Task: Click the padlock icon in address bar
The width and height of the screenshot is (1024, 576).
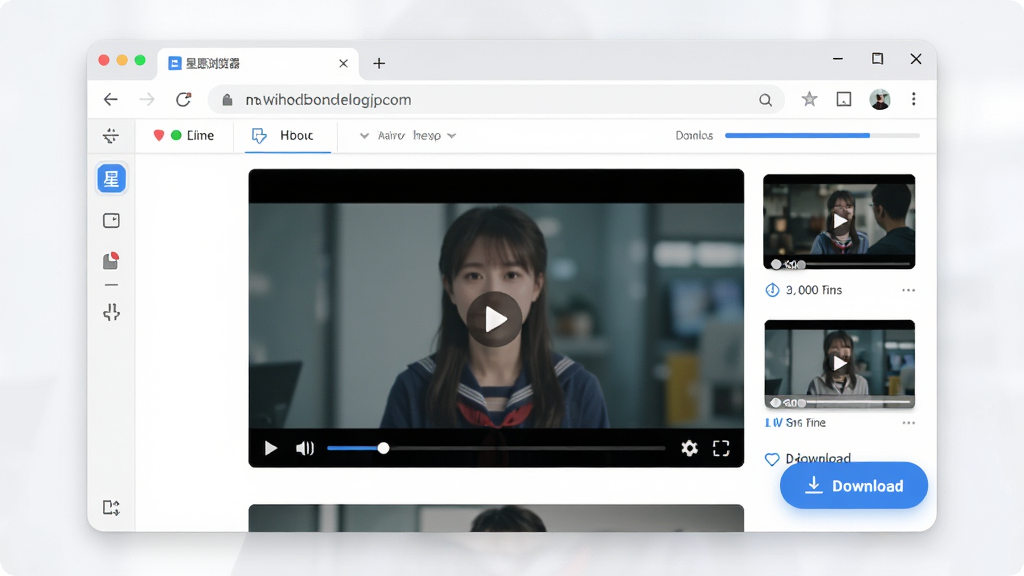Action: coord(227,99)
